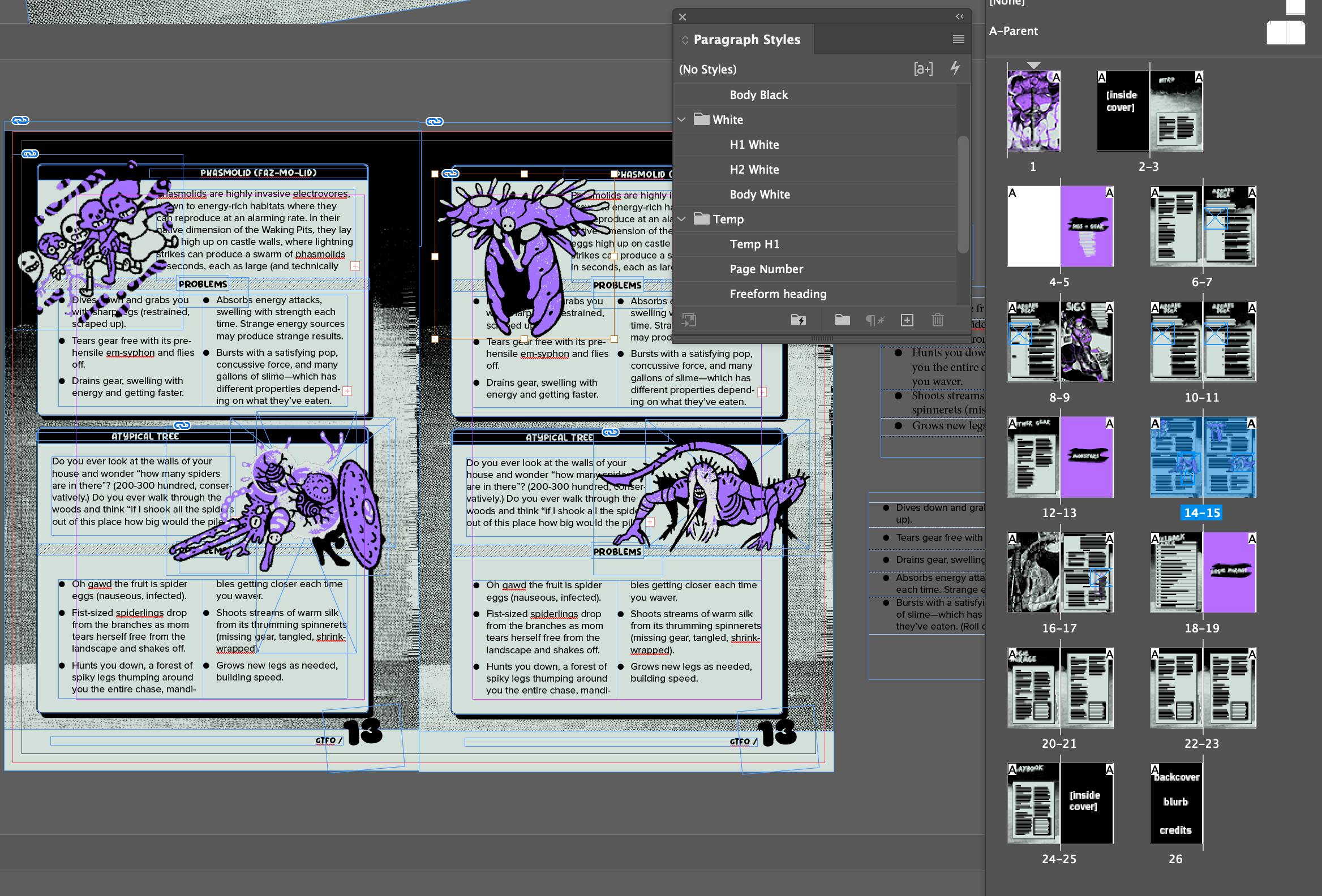Screen dimensions: 1322x896
Task: Click the Create new style icon
Action: (x=907, y=320)
